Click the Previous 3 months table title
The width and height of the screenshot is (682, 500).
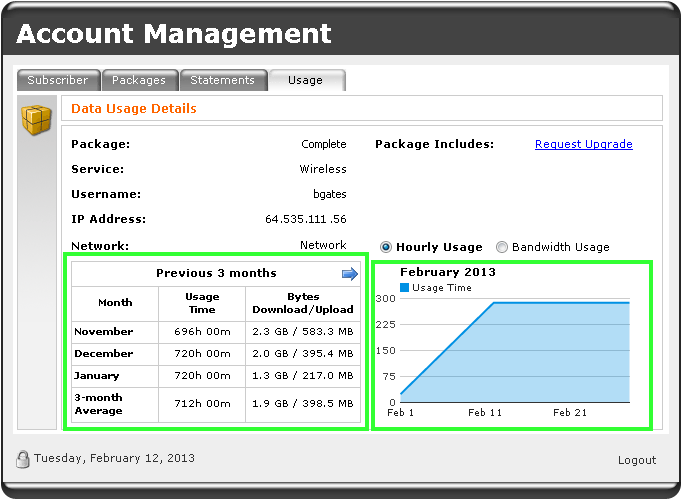point(216,273)
